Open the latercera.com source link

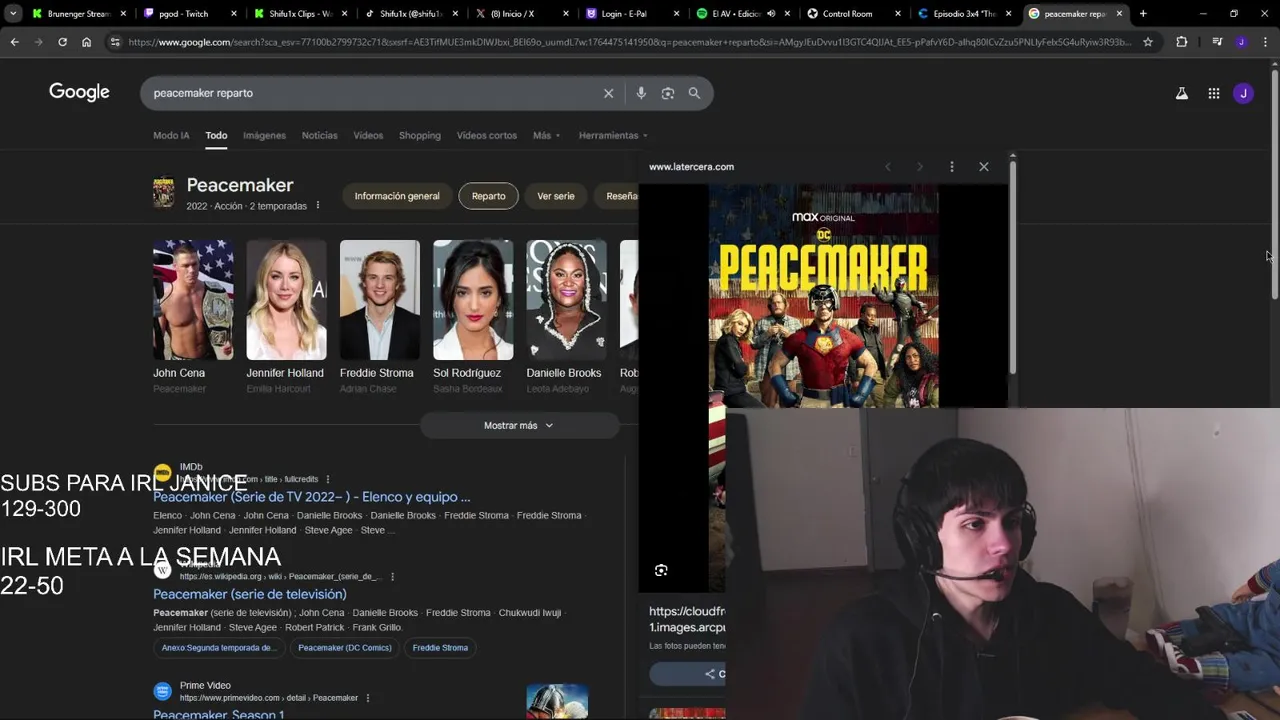point(691,167)
